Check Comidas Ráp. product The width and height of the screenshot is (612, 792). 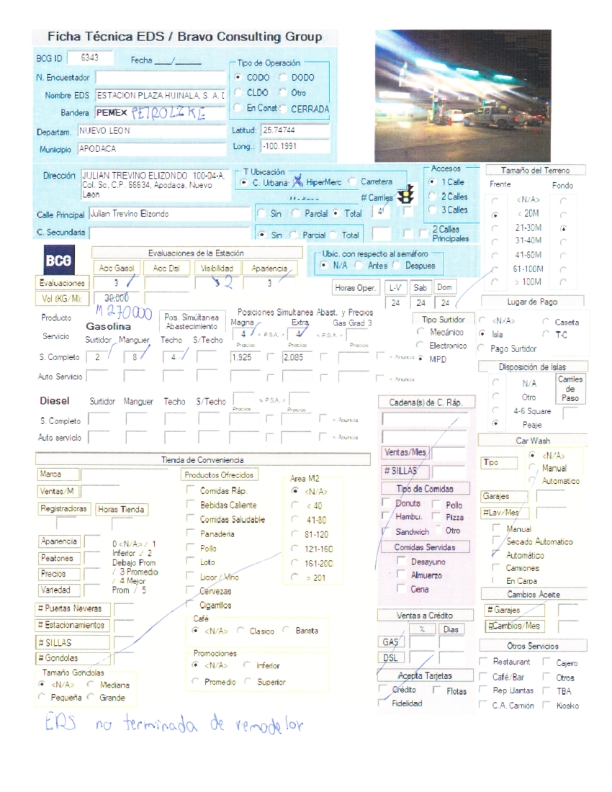click(190, 490)
